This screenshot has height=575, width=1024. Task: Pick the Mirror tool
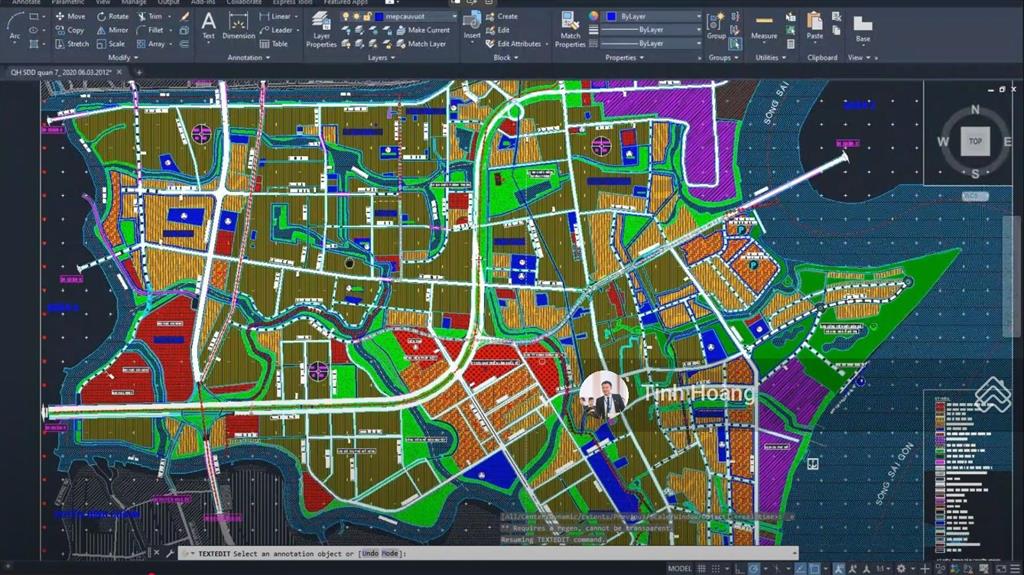pyautogui.click(x=112, y=30)
